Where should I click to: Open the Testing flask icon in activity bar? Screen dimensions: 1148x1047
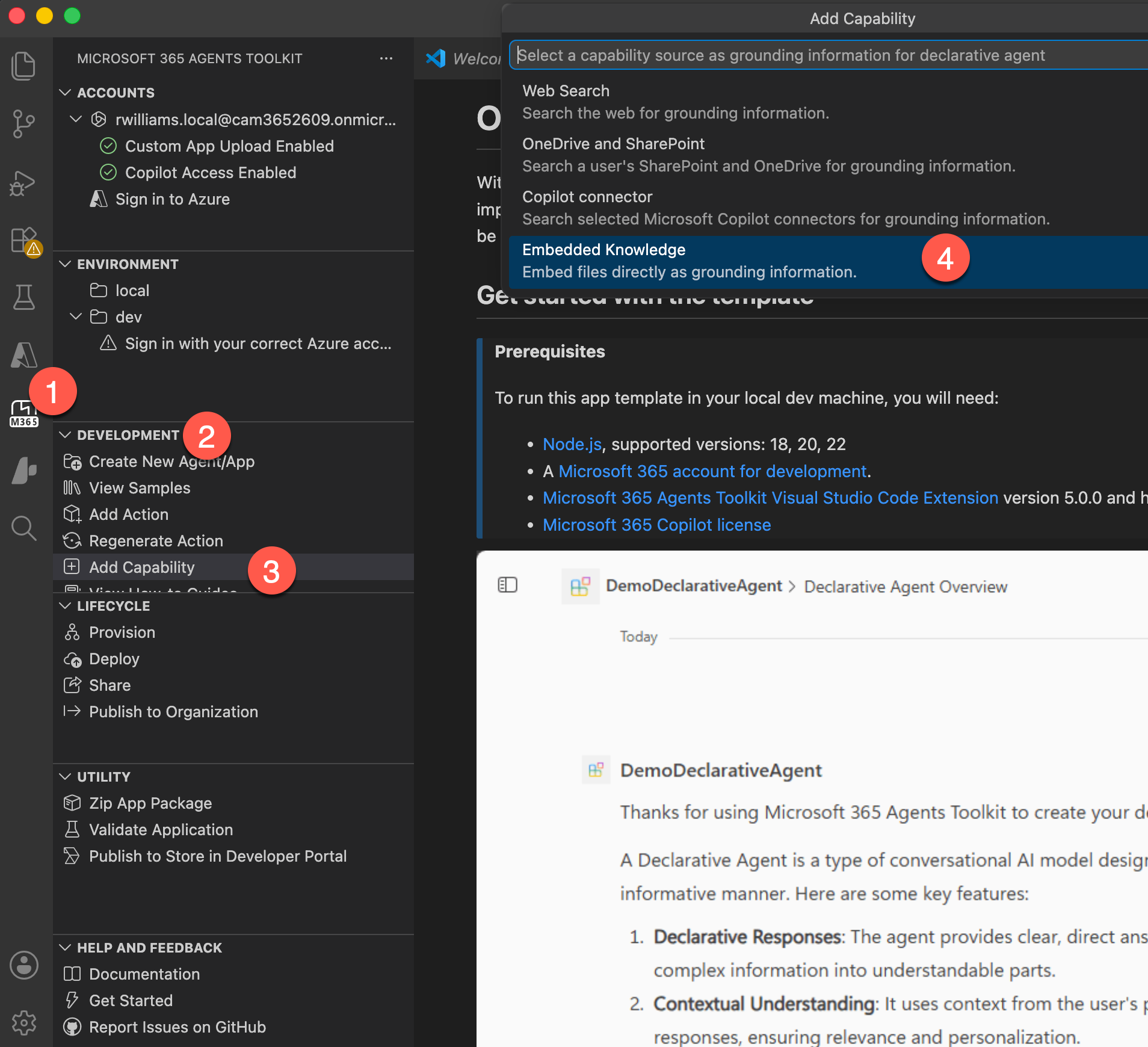point(24,297)
